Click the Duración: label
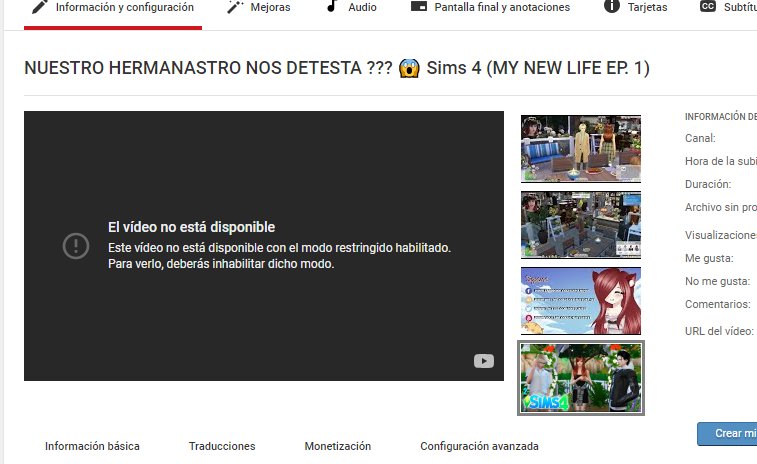The image size is (757, 464). tap(708, 184)
